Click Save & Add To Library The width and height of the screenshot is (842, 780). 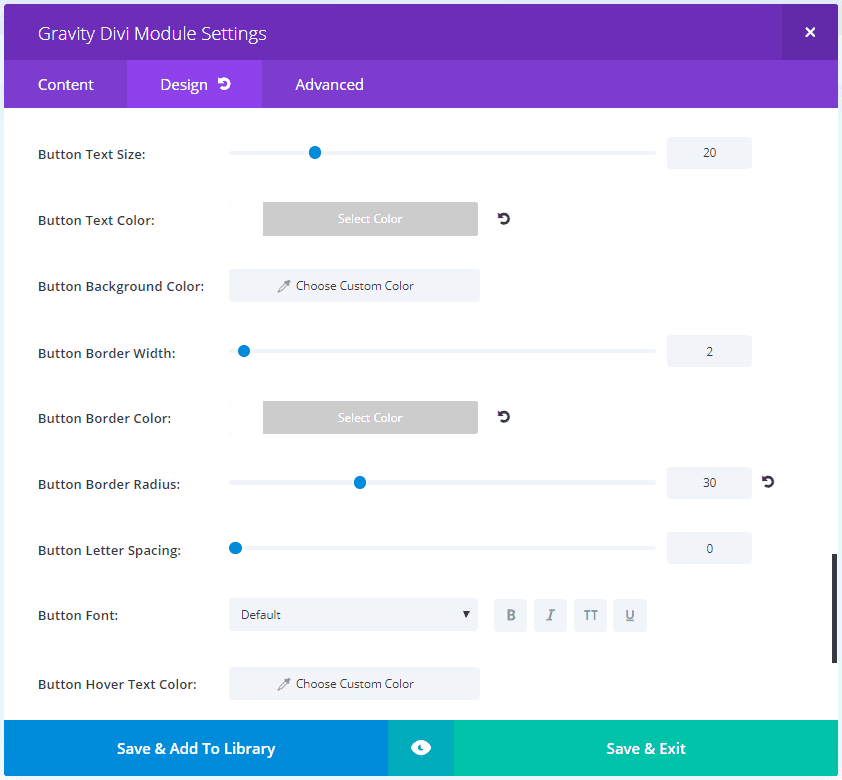click(x=196, y=748)
